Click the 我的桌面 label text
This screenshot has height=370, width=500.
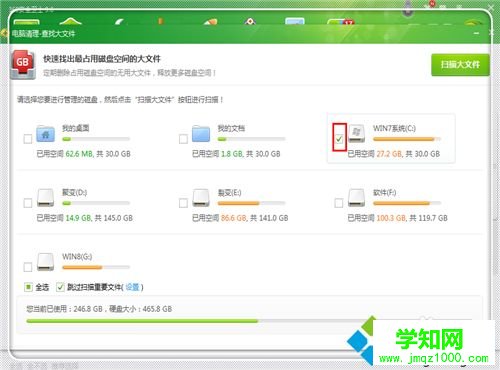[x=76, y=128]
